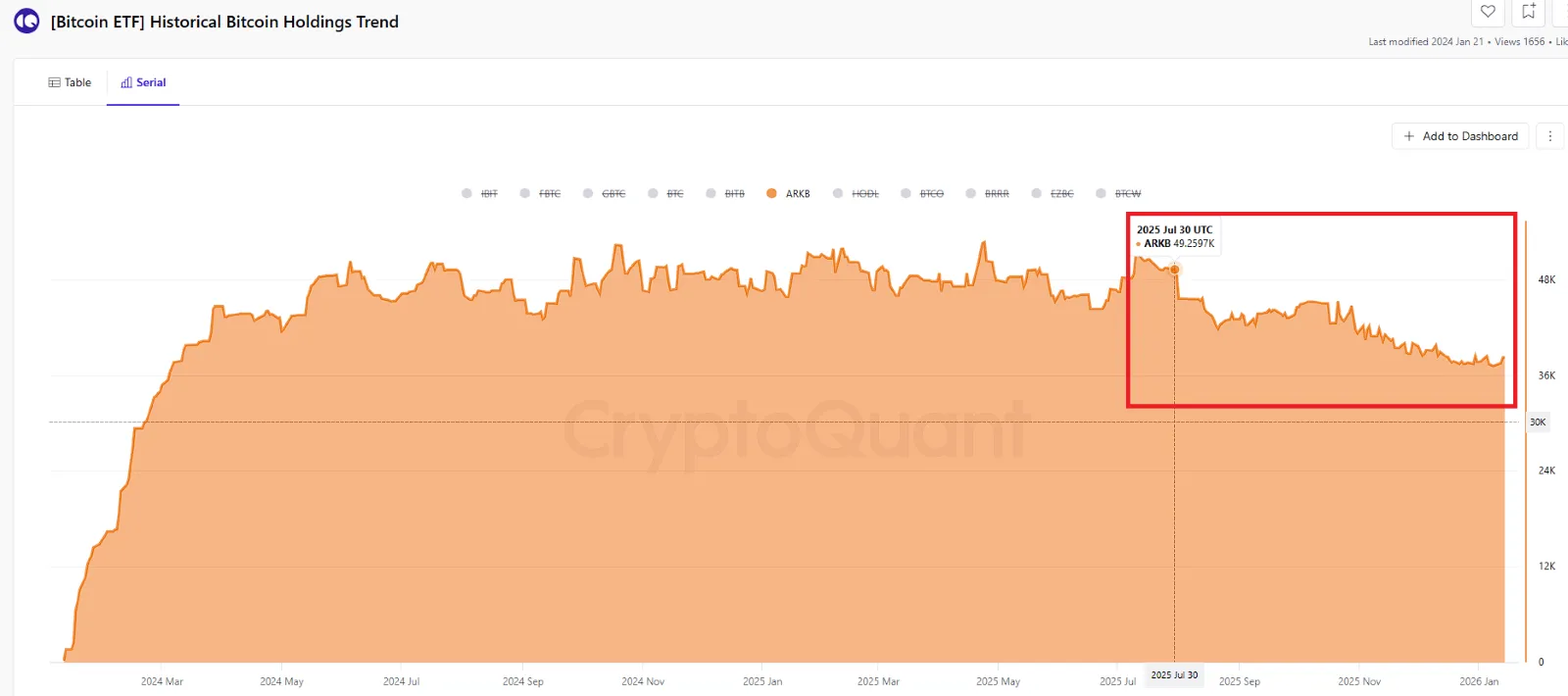Screen dimensions: 1568x696
Task: Like the chart with the heart icon
Action: pos(1488,12)
